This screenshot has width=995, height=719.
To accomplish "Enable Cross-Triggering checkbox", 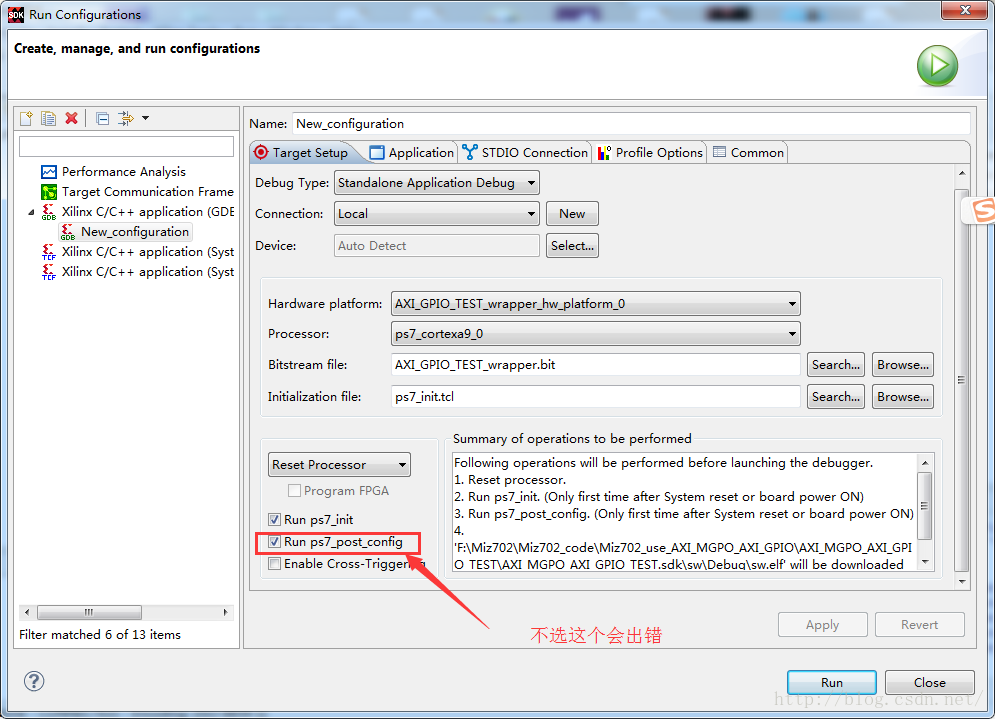I will (x=275, y=564).
